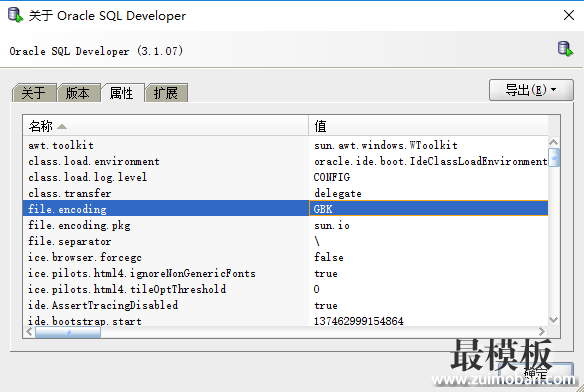Open the 导出(E) export dropdown
584x392 pixels.
[531, 90]
